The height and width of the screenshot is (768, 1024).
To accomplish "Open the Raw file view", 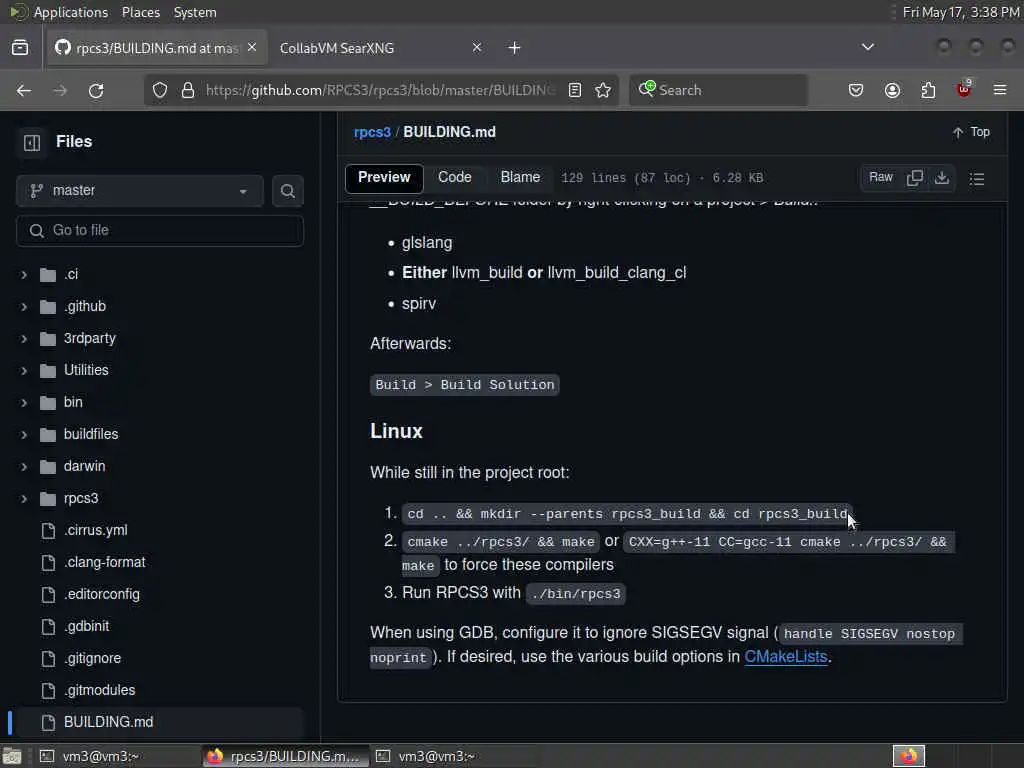I will point(880,178).
